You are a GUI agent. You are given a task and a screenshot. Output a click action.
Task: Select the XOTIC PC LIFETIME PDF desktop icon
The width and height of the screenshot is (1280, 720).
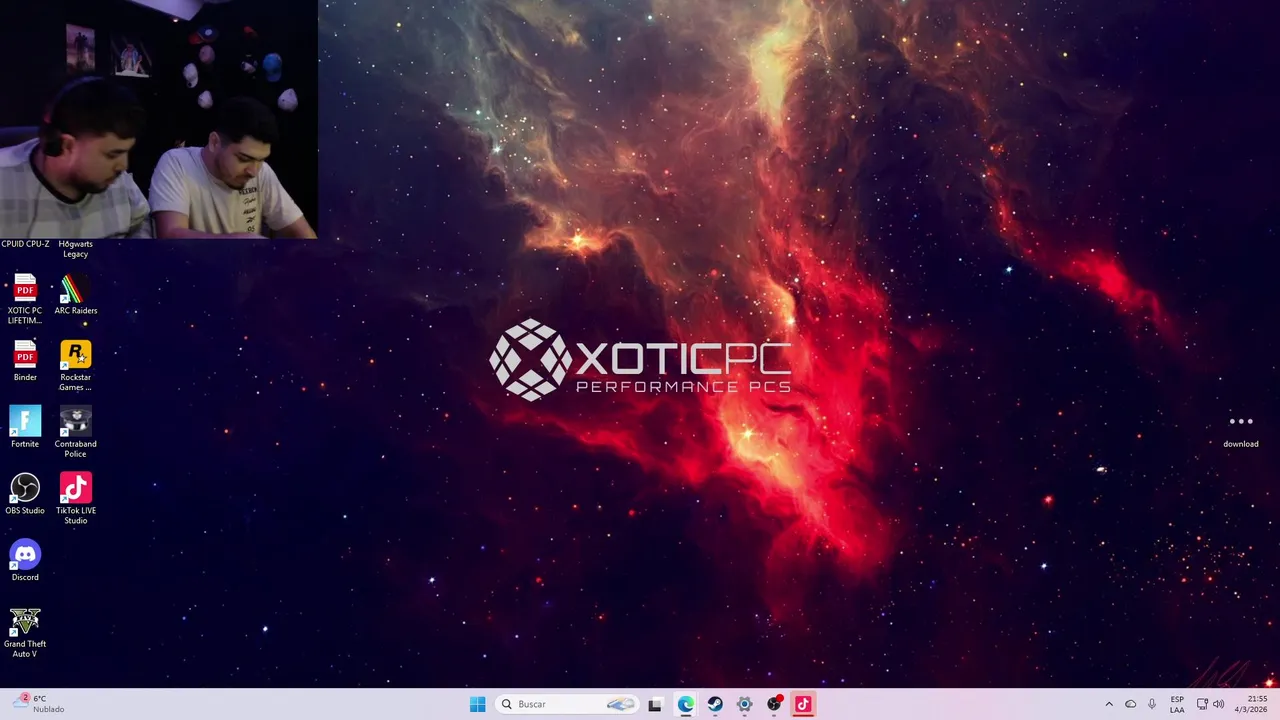coord(25,299)
